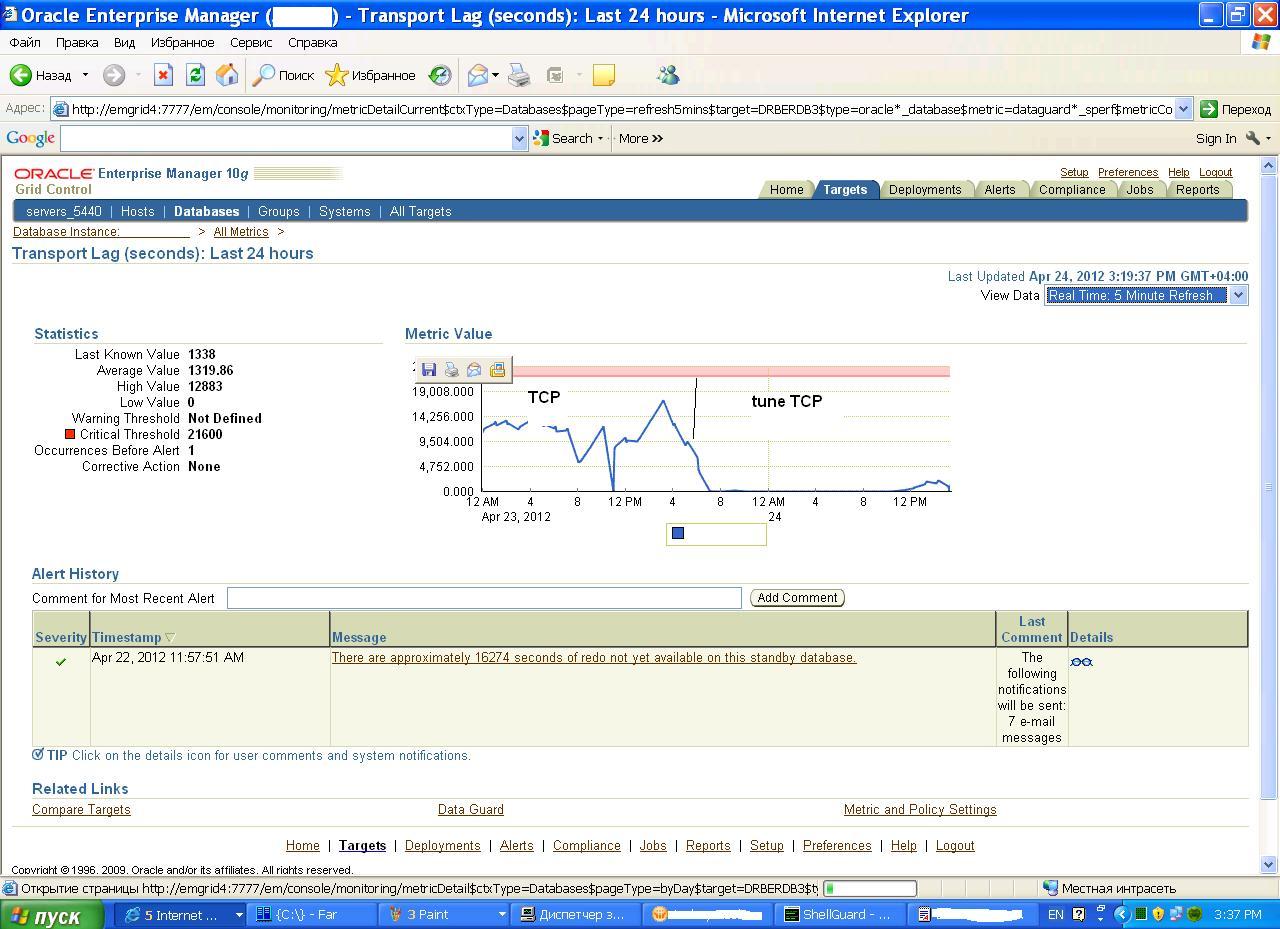Open Metric and Policy Settings link
The width and height of the screenshot is (1280, 929).
click(x=920, y=810)
